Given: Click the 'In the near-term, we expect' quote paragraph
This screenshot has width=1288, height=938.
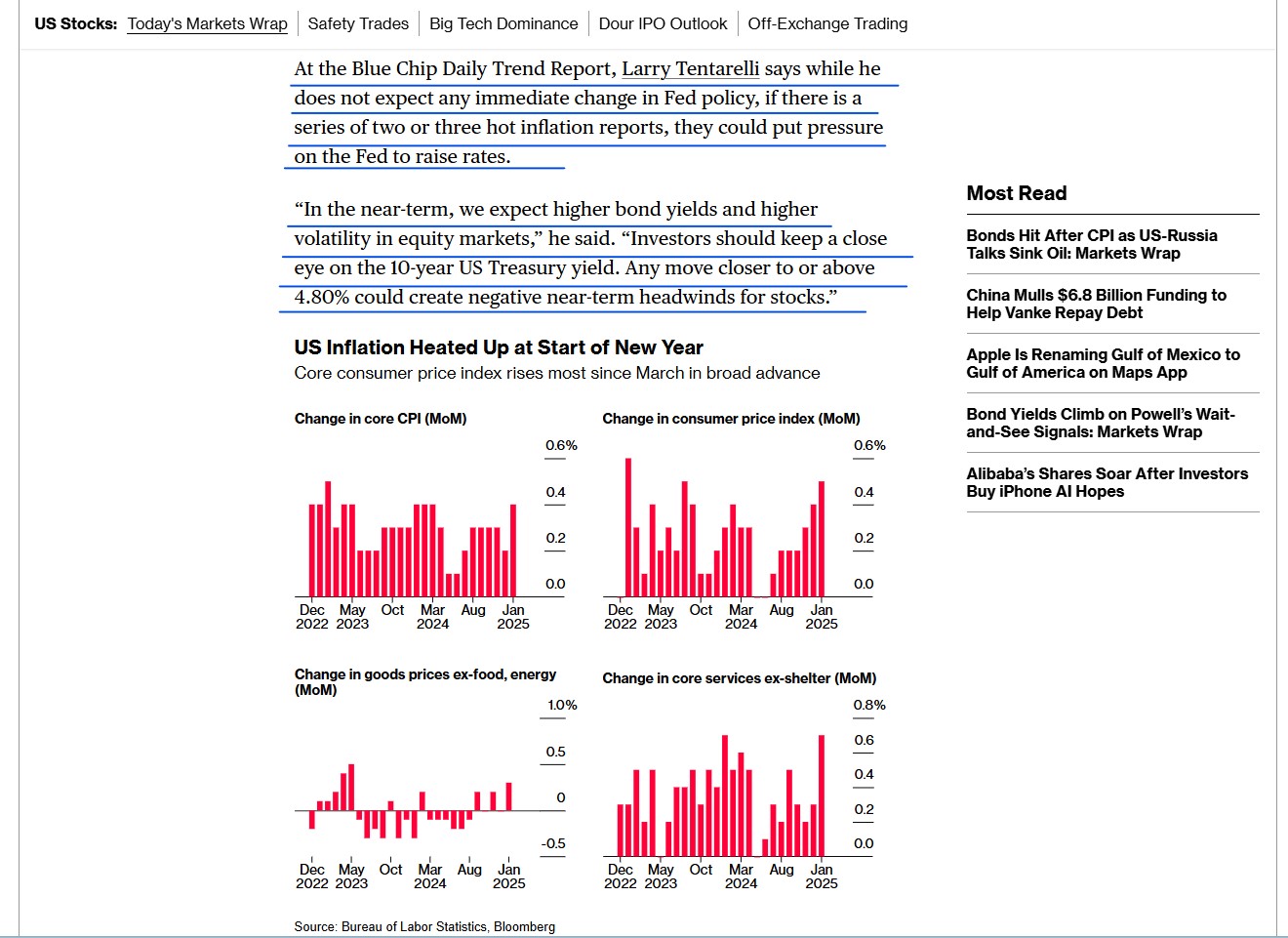Looking at the screenshot, I should tap(591, 253).
